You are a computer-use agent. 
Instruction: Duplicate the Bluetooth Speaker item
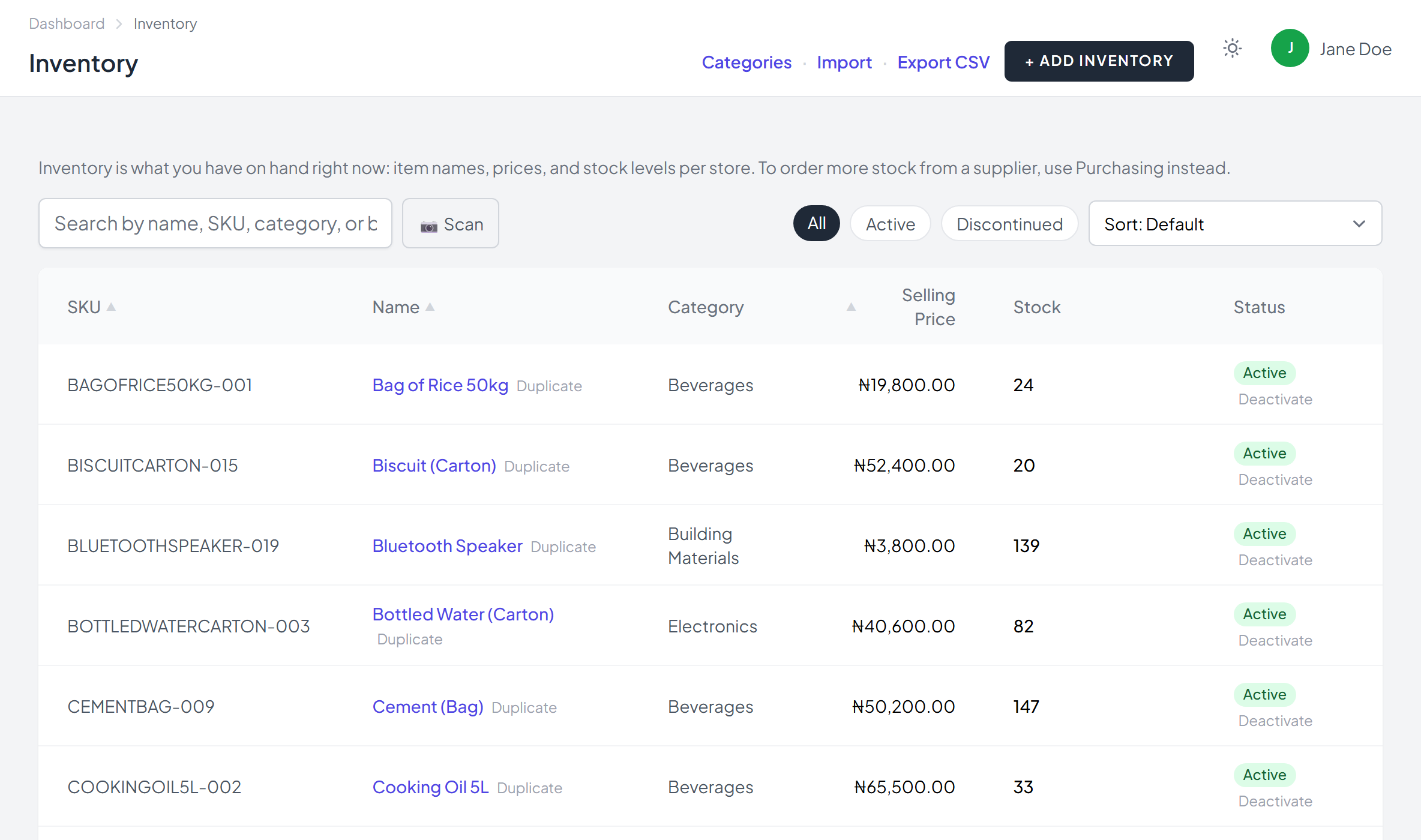(x=563, y=547)
